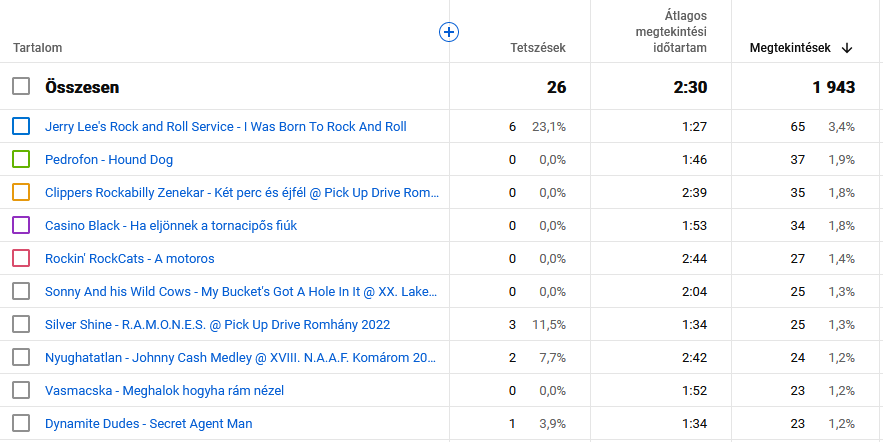Toggle checkbox for Casino Black row
Image resolution: width=883 pixels, height=442 pixels.
[x=21, y=226]
